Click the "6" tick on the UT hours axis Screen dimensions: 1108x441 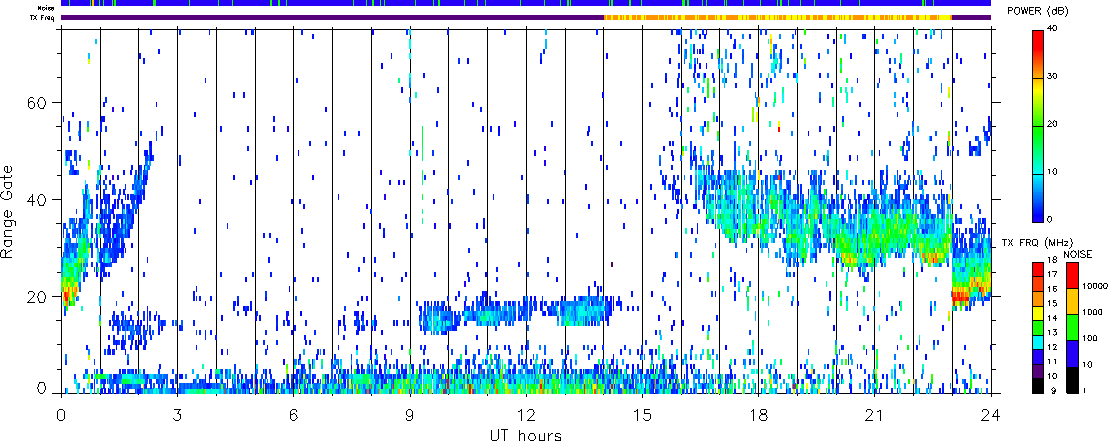(293, 414)
